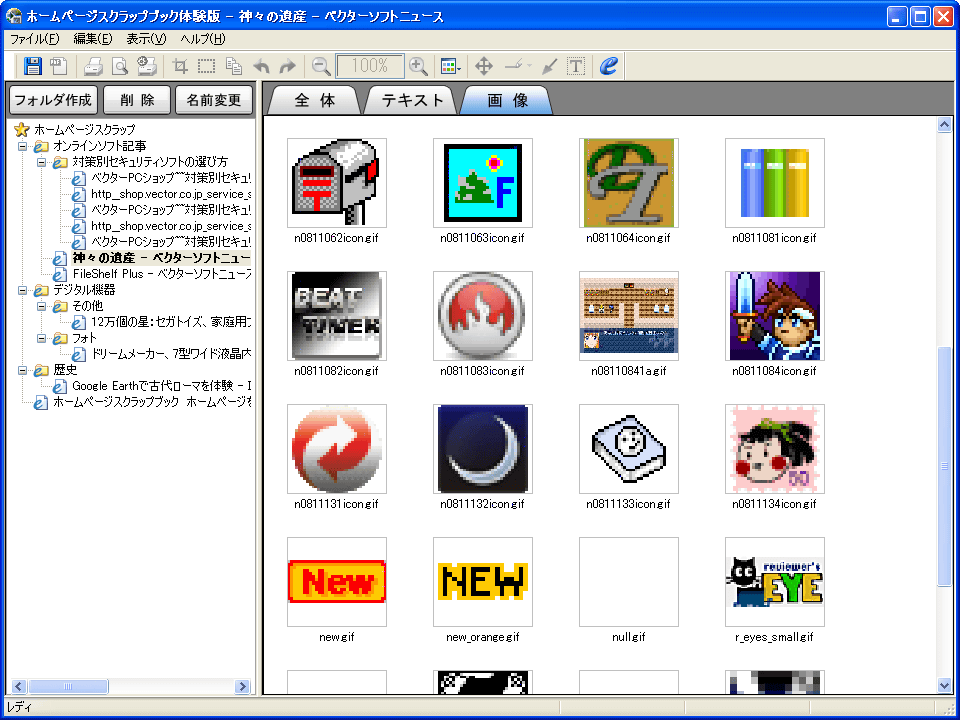Image resolution: width=960 pixels, height=720 pixels.
Task: Click the Internet Explorer icon in toolbar
Action: click(x=609, y=66)
